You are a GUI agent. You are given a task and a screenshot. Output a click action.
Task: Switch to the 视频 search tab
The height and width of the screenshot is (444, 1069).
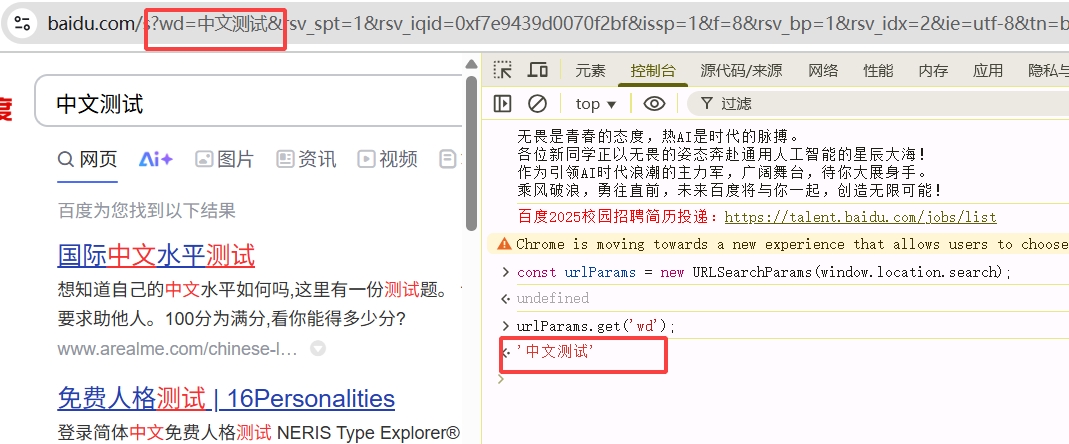click(387, 160)
